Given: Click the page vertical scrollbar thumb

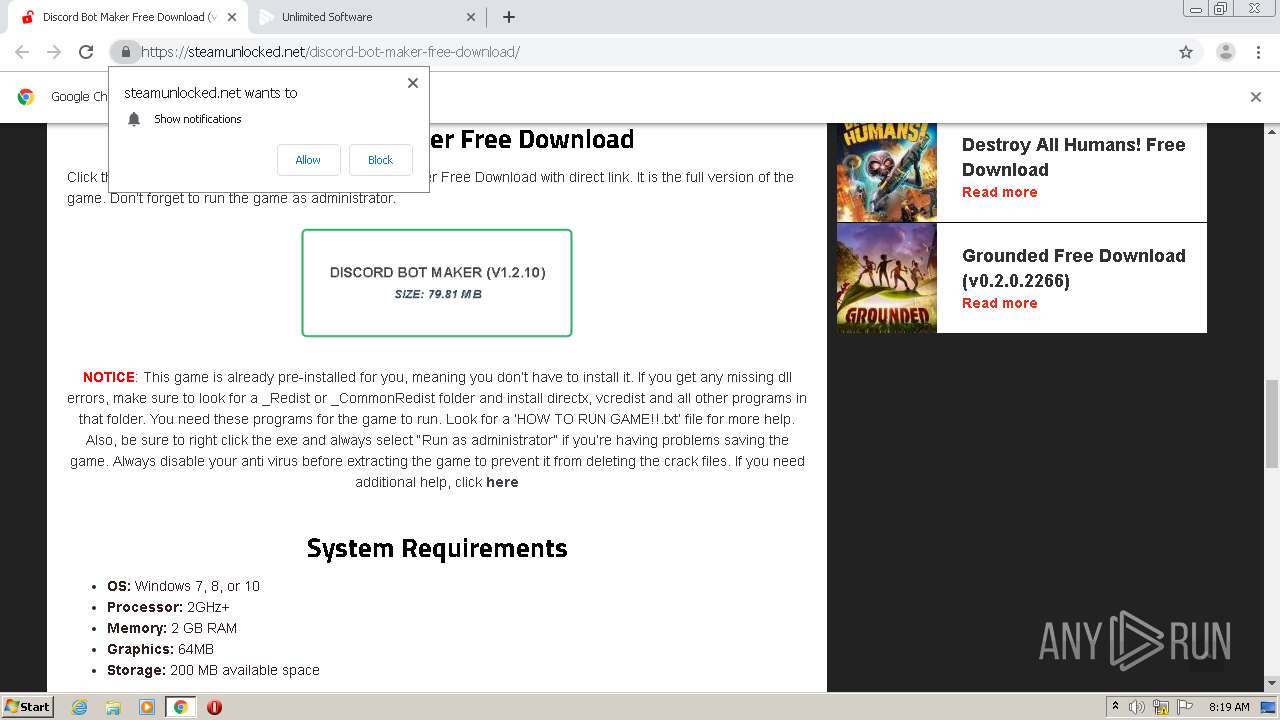Looking at the screenshot, I should pyautogui.click(x=1272, y=424).
